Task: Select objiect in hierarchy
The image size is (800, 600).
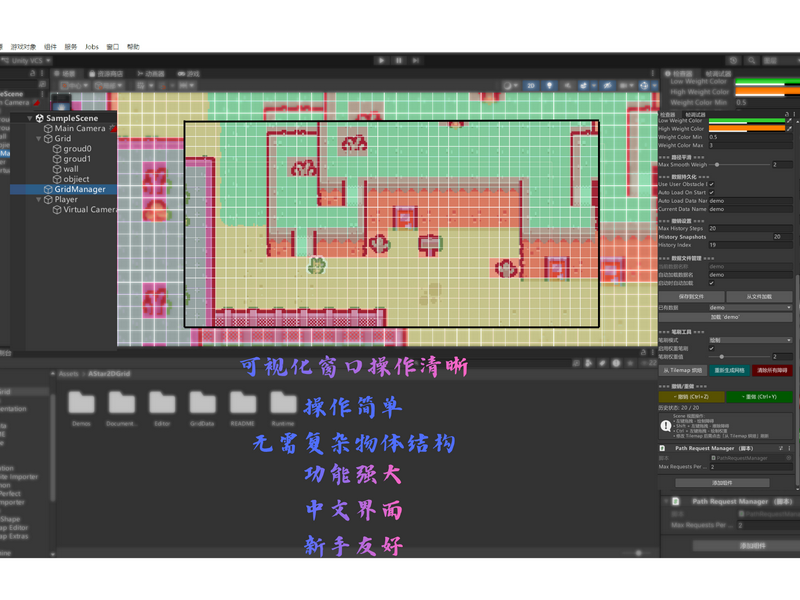Action: click(x=71, y=180)
